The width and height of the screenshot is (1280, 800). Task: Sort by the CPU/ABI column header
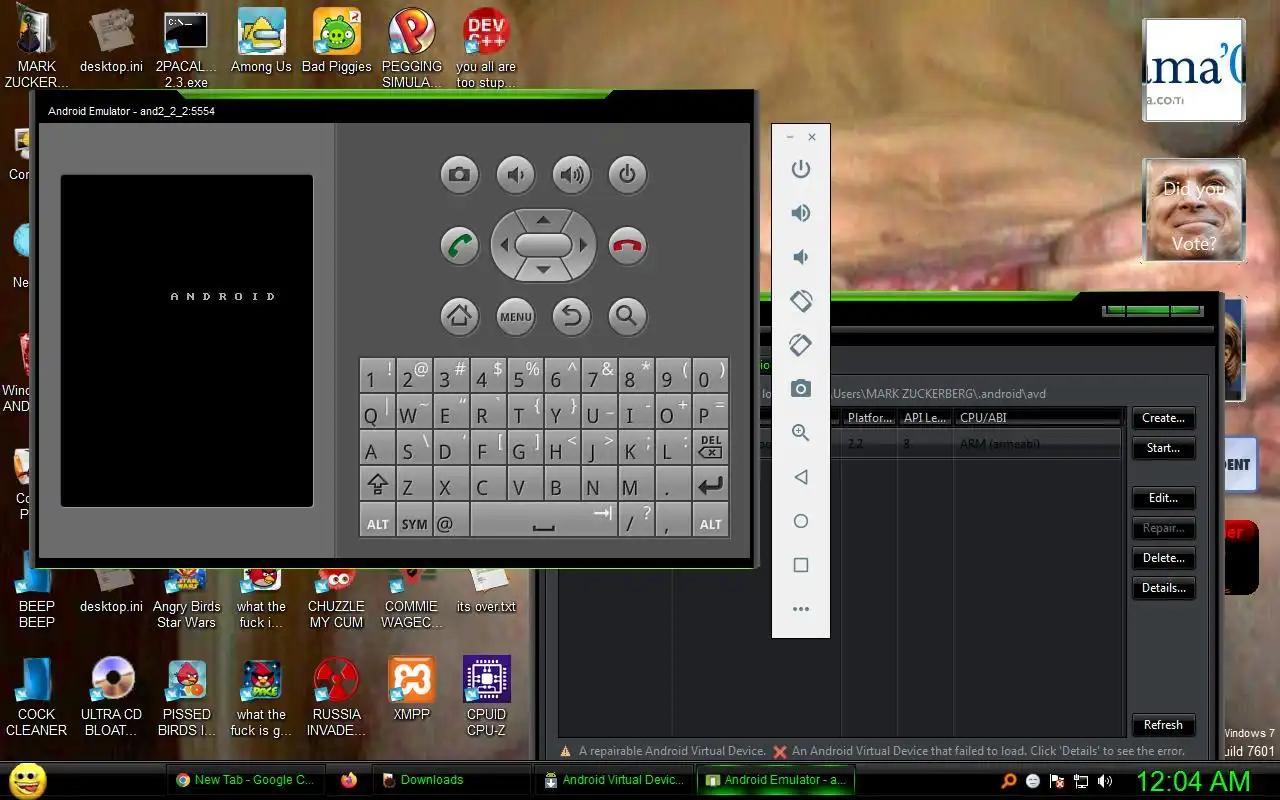(x=1037, y=417)
